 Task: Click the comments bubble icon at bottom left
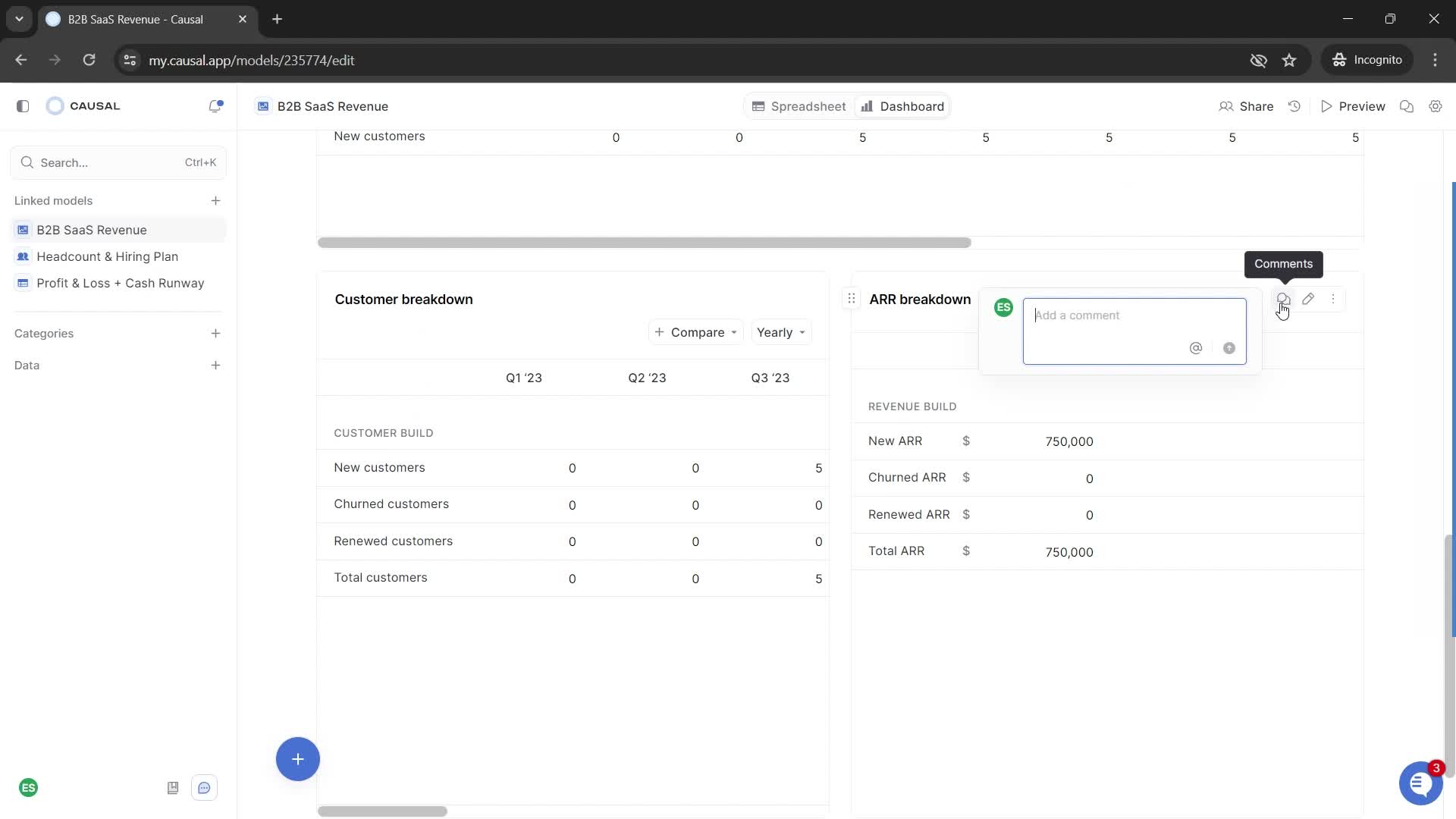click(204, 788)
